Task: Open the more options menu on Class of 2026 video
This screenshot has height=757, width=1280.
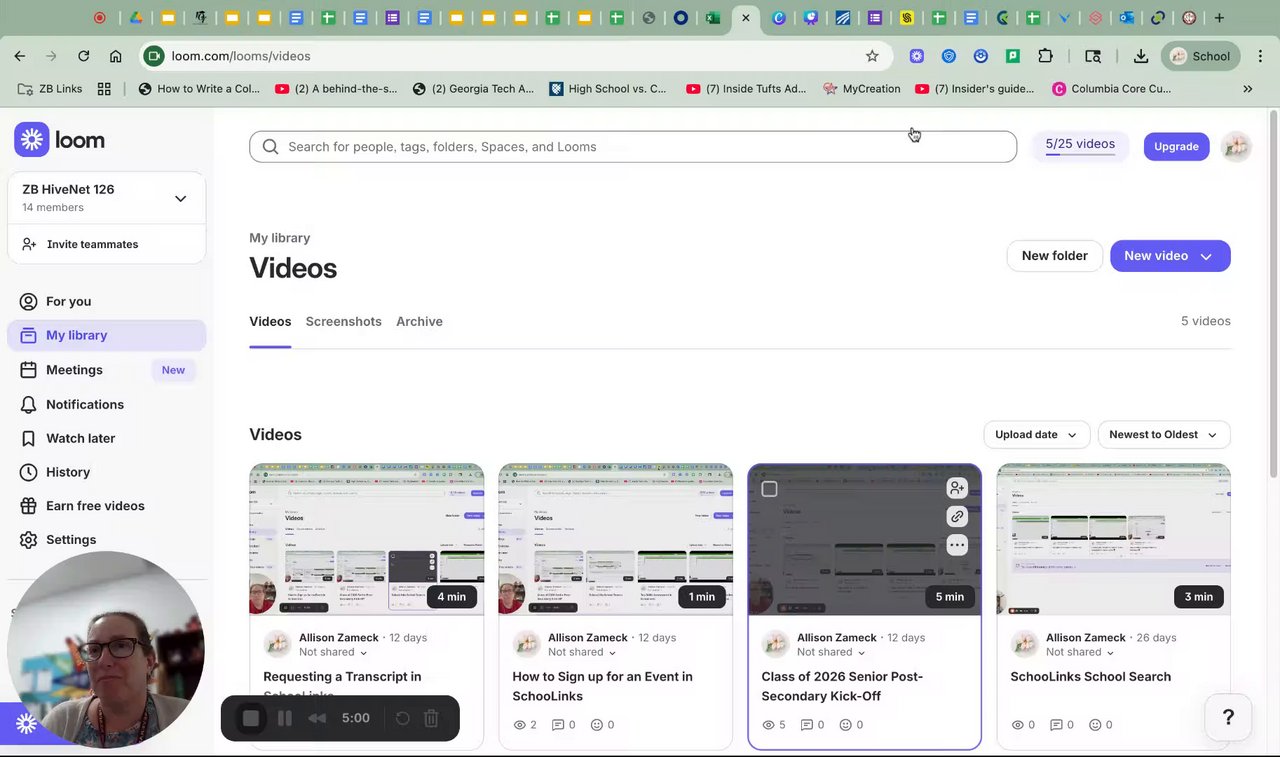Action: [957, 545]
